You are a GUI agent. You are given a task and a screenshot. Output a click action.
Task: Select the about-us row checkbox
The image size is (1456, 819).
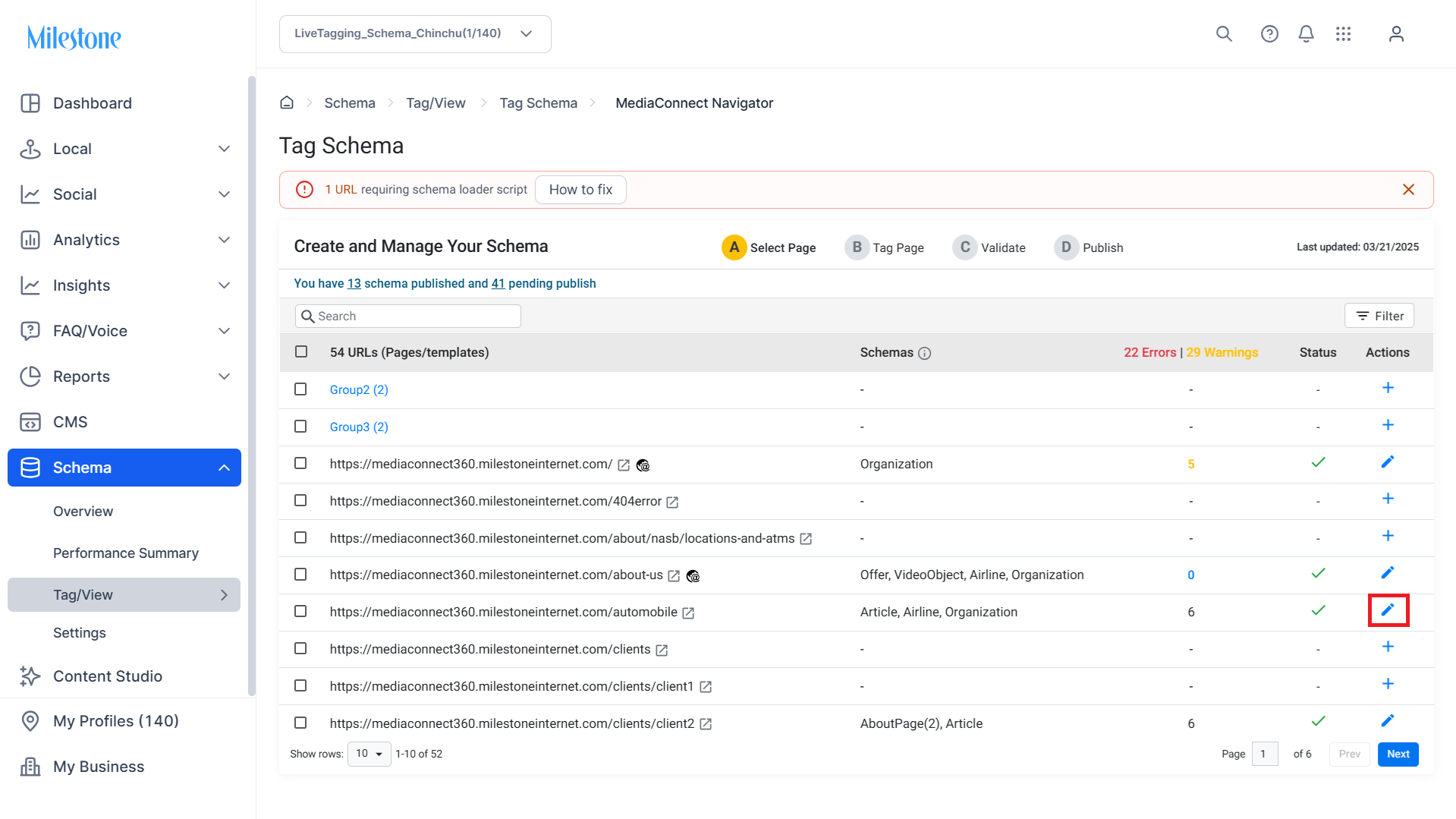click(x=300, y=575)
